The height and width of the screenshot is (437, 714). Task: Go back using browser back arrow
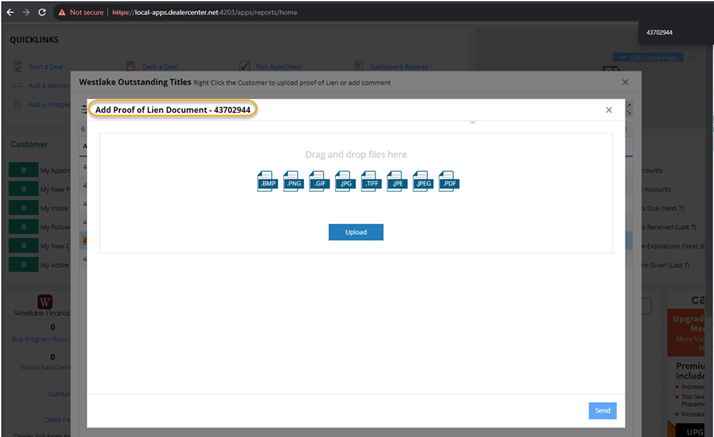tap(10, 12)
